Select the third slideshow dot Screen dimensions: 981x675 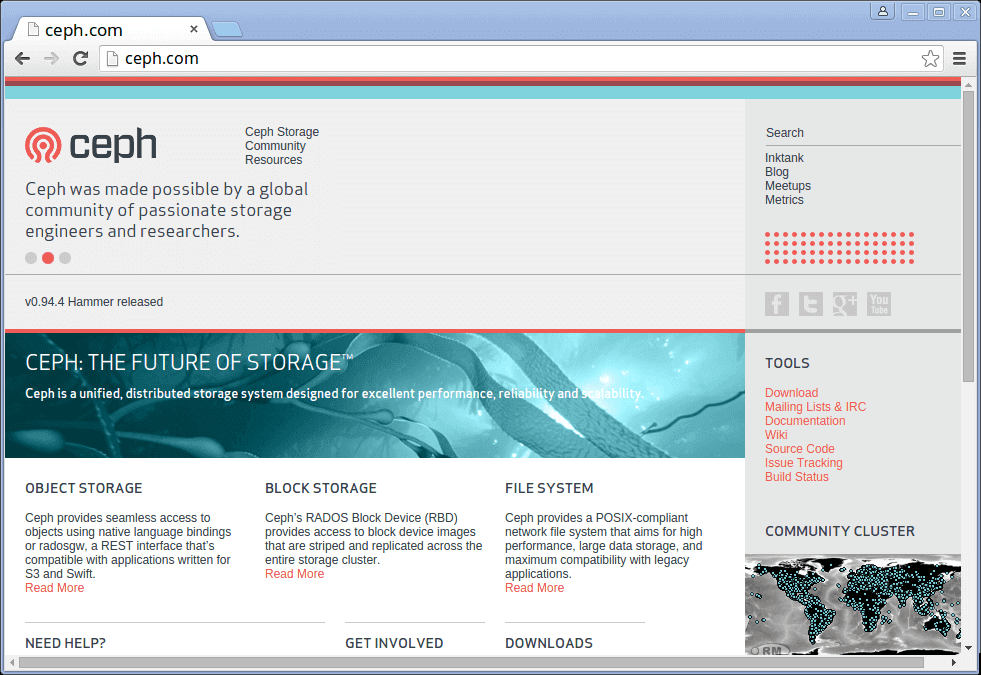[65, 258]
